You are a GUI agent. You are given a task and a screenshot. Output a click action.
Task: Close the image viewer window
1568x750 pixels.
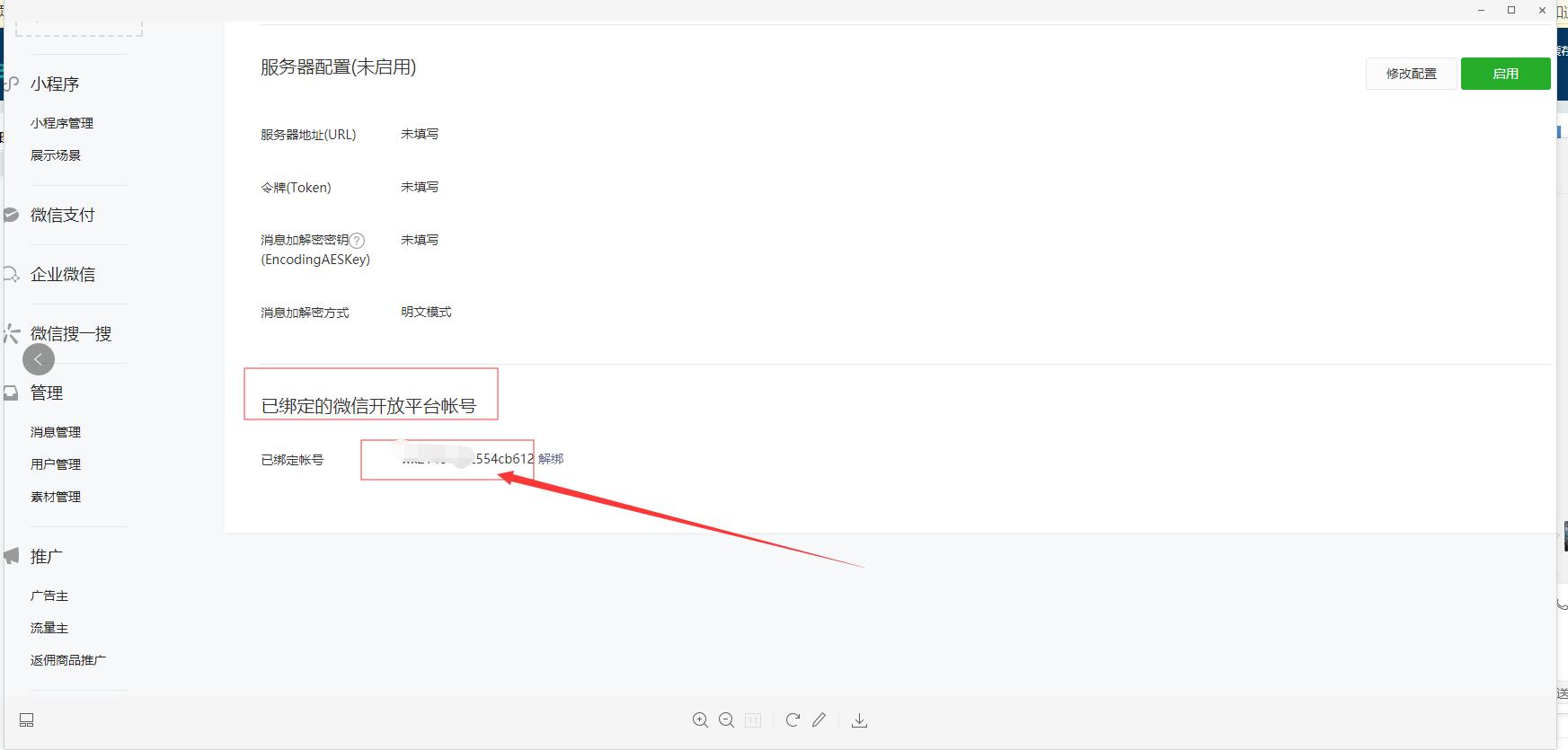click(1542, 10)
